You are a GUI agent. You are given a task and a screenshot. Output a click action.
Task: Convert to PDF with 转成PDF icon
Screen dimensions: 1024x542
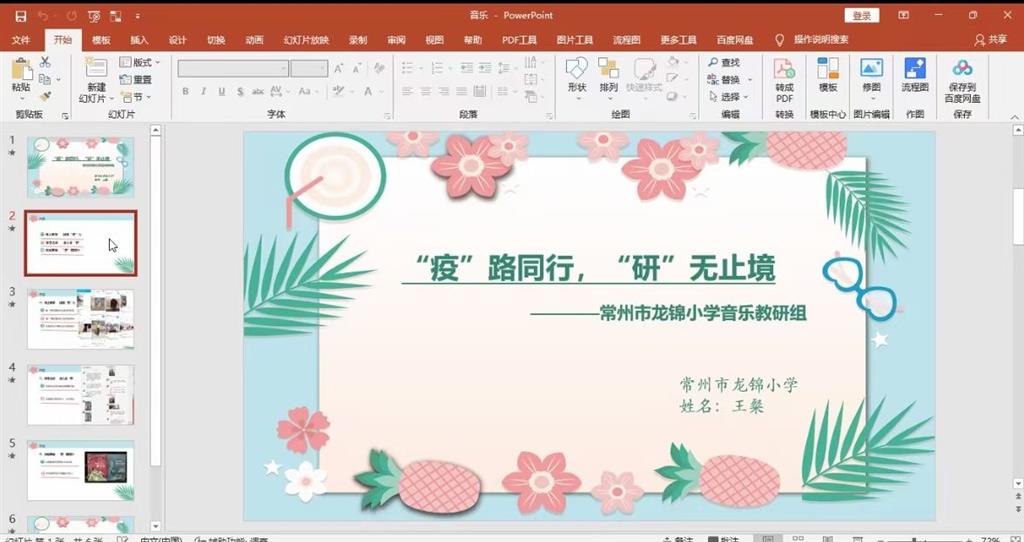[x=784, y=80]
